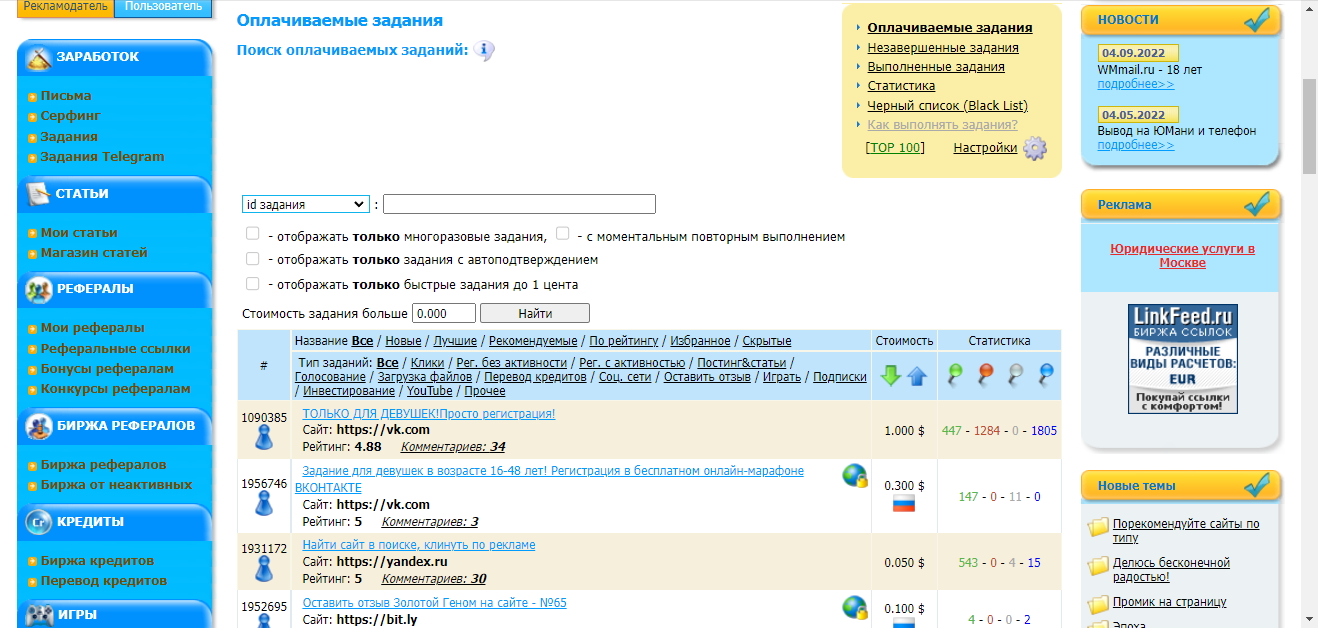Click the БИРЖА РЕФЕРАЛОВ section icon

[39, 426]
